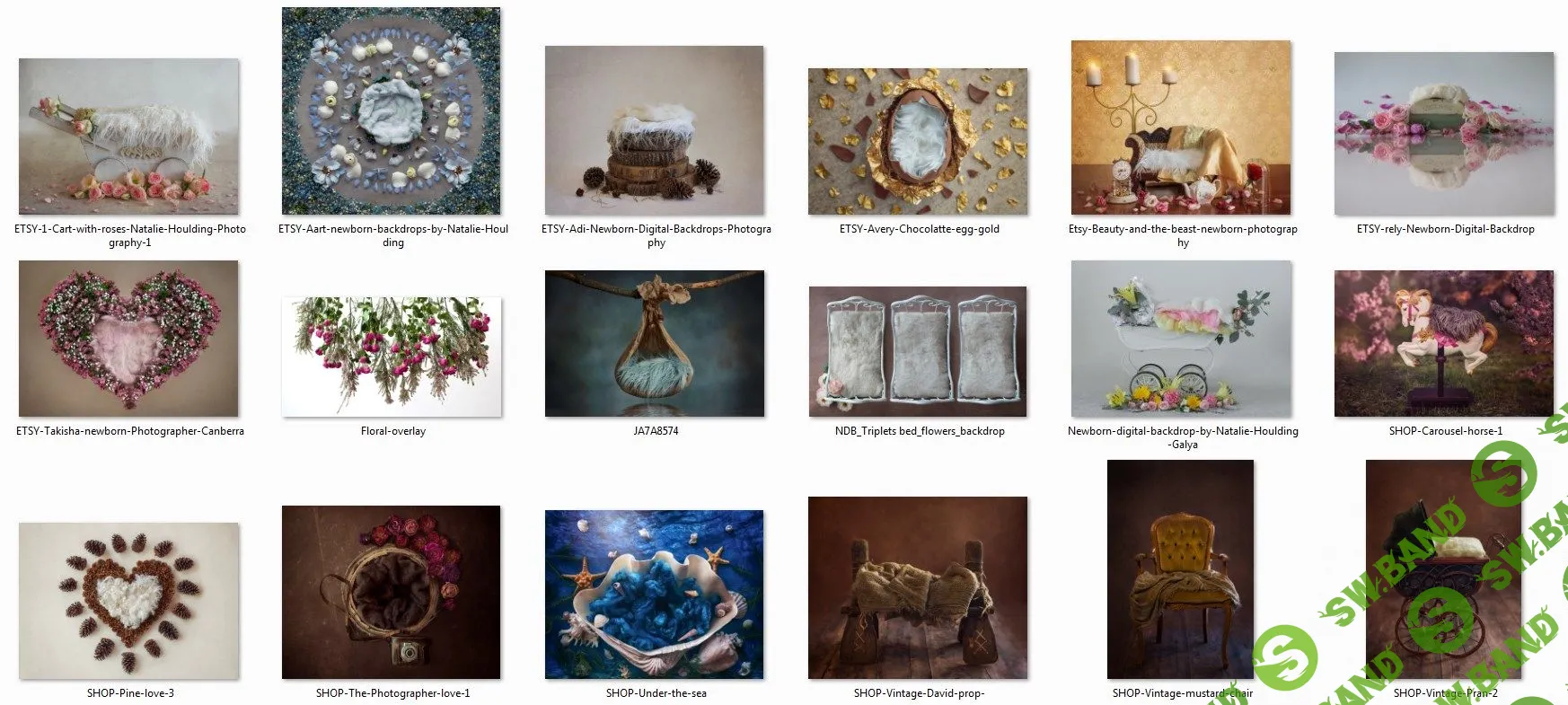Select the SHOP-Pine-love-3 heart thumbnail
The width and height of the screenshot is (1568, 705).
pos(129,601)
